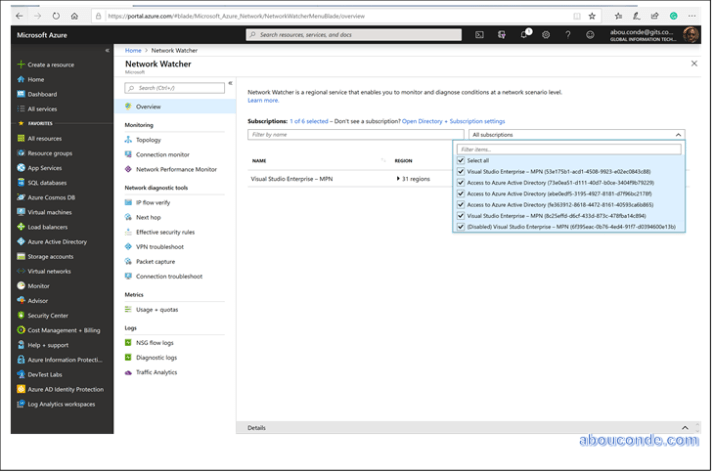
Task: Open Cloud Shell from the top bar
Action: tap(480, 34)
